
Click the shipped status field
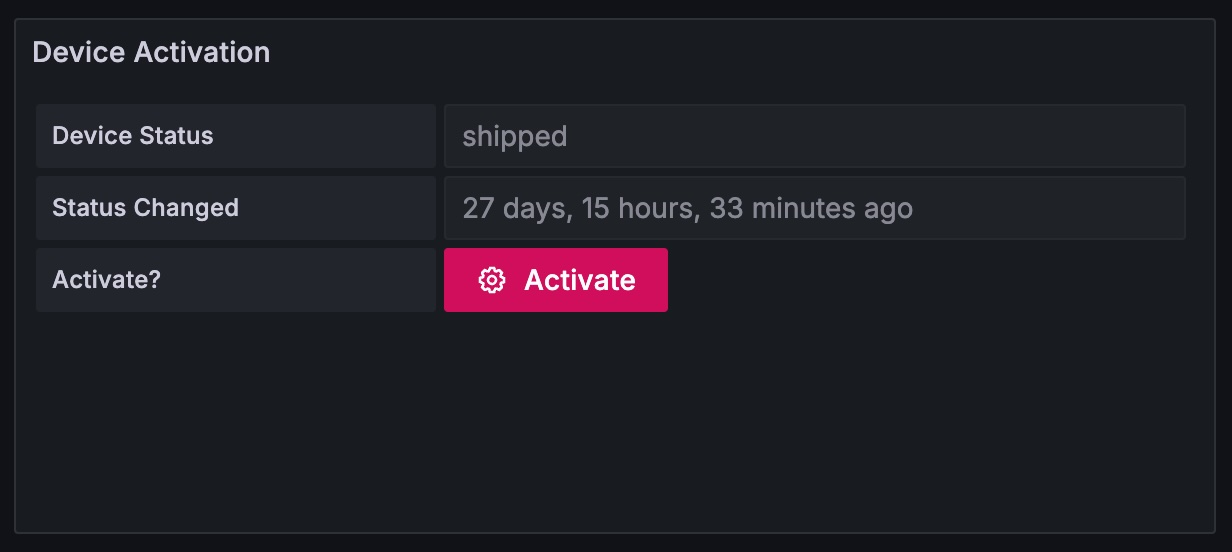pyautogui.click(x=814, y=136)
